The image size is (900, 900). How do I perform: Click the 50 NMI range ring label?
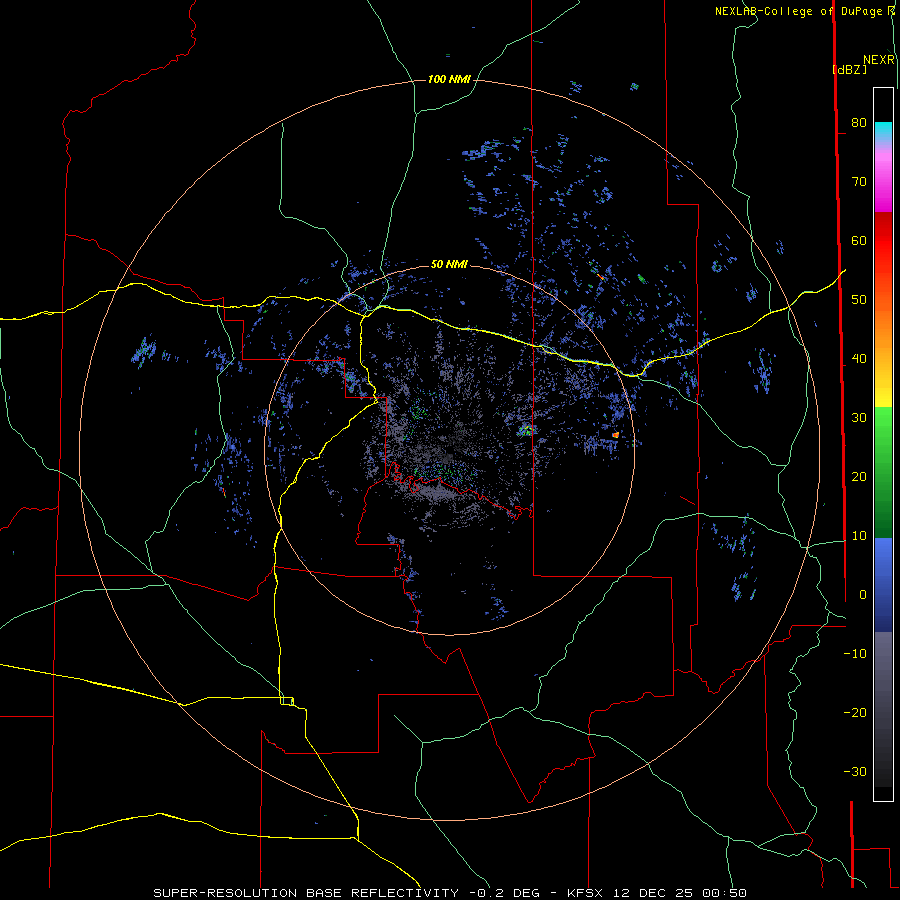click(x=449, y=264)
